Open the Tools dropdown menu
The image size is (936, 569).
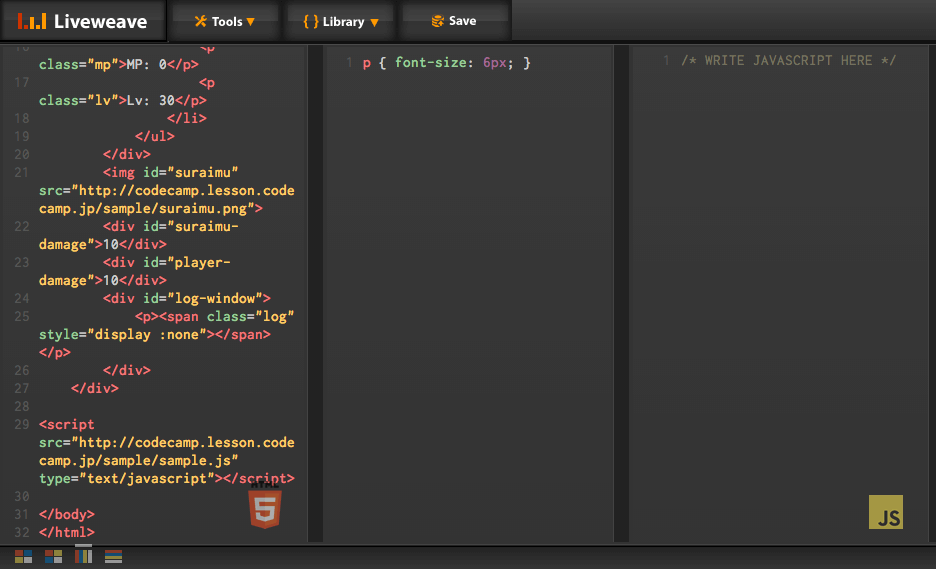click(224, 21)
